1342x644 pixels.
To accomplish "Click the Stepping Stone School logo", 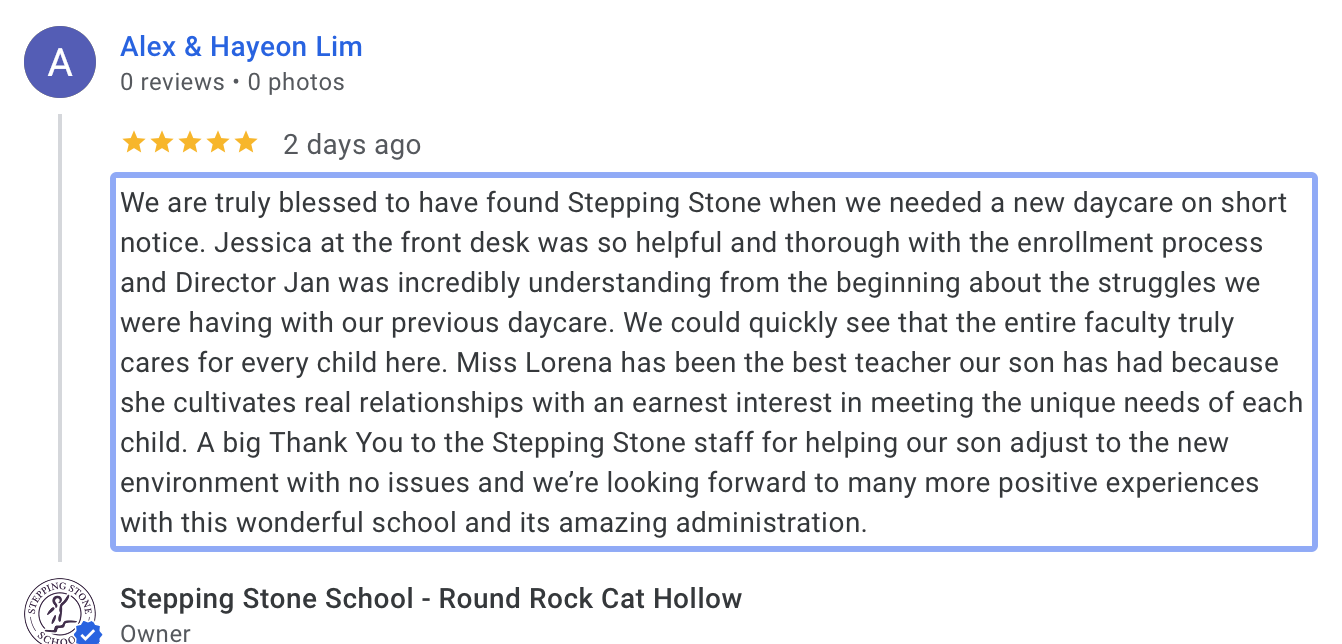I will 60,610.
